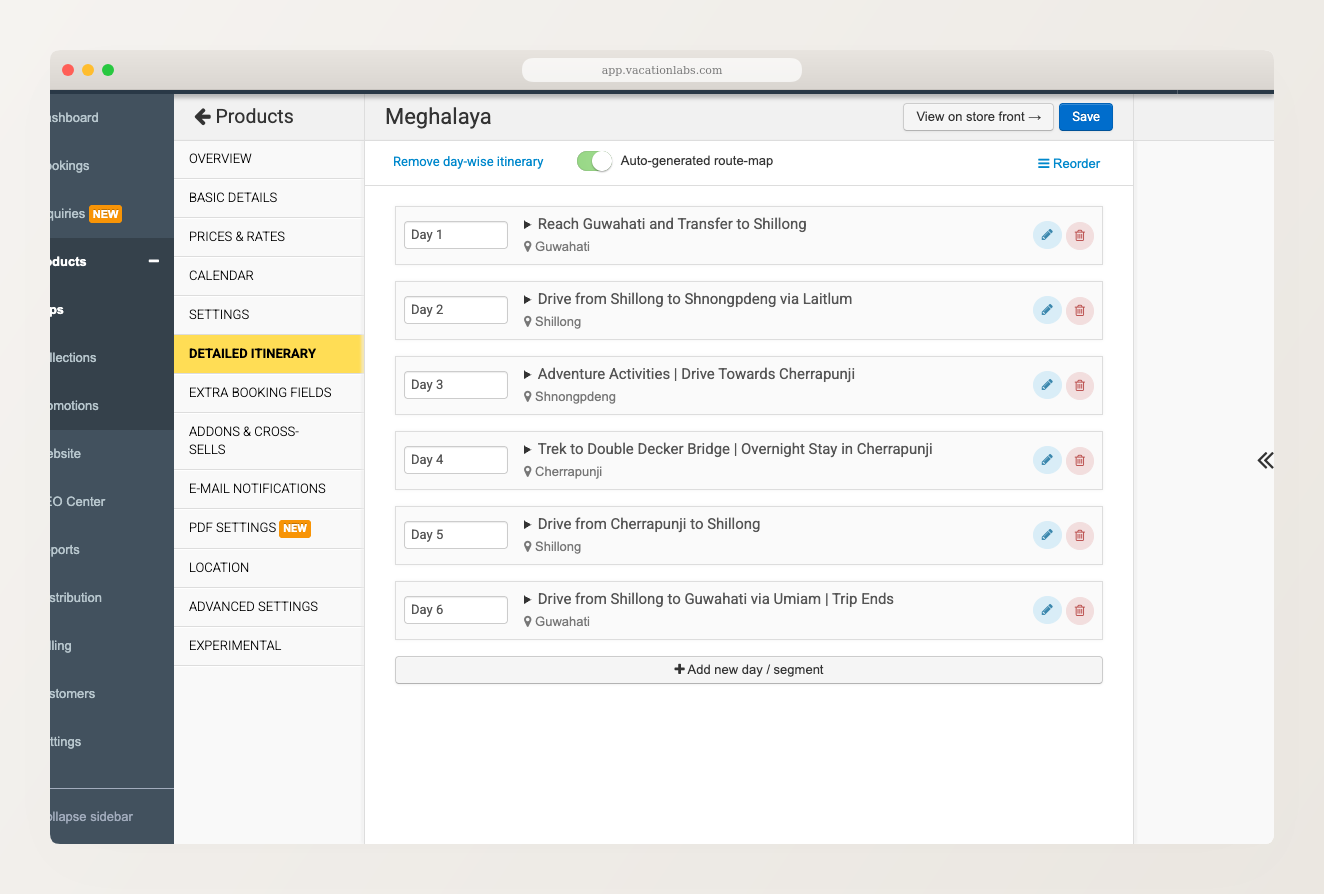The width and height of the screenshot is (1324, 894).
Task: Click the app.vacationlabs.com address bar
Action: point(662,70)
